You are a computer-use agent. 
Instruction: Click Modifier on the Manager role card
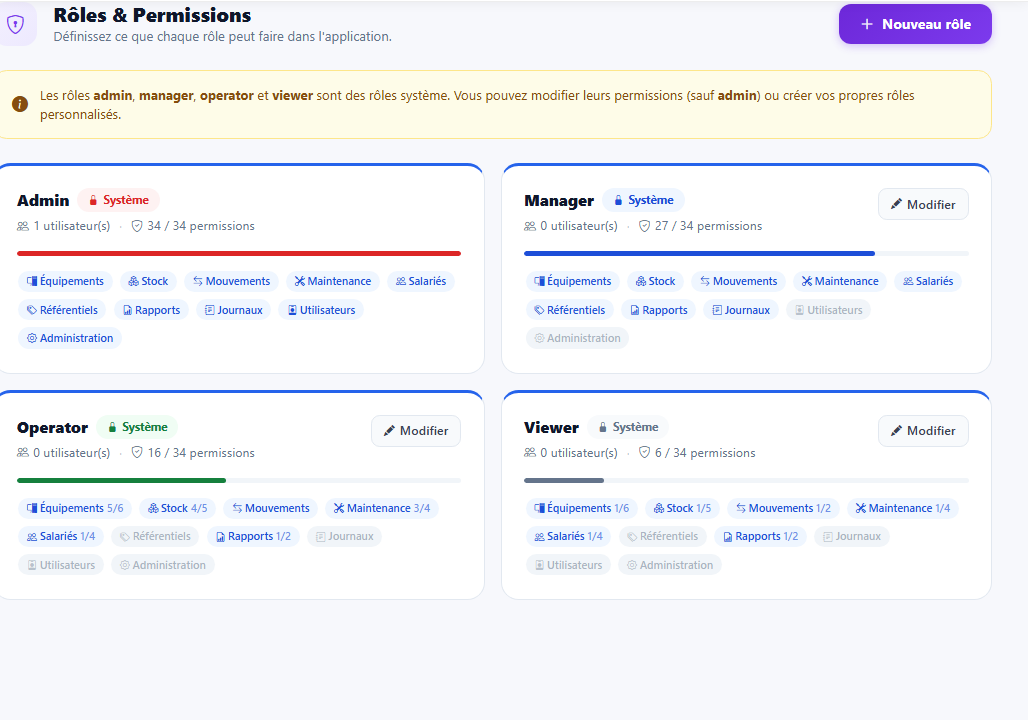[x=923, y=205]
